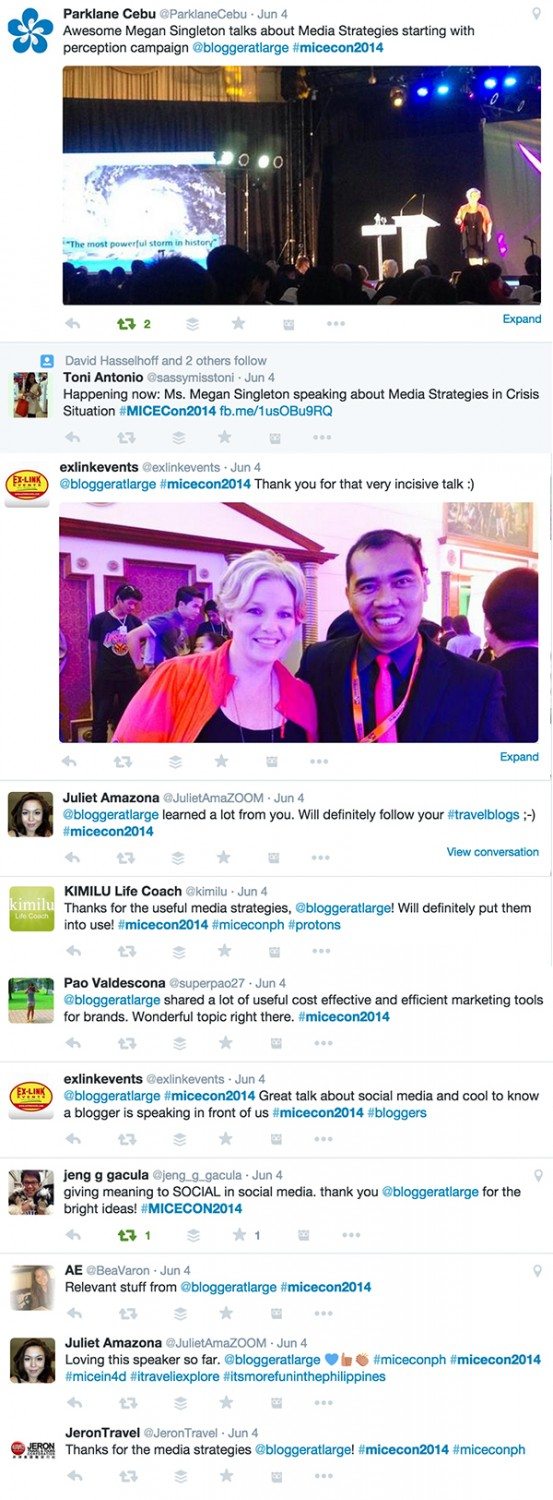Viewport: 553px width, 1500px height.
Task: Expand the Parklane Cebu tweet
Action: [521, 319]
